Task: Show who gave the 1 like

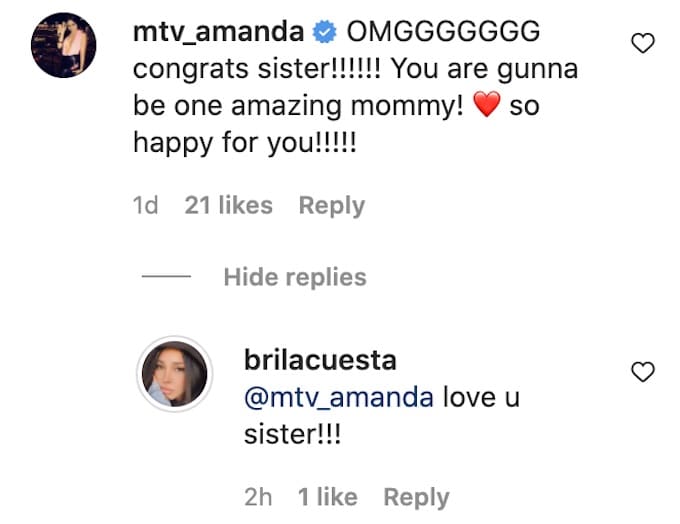Action: tap(327, 497)
